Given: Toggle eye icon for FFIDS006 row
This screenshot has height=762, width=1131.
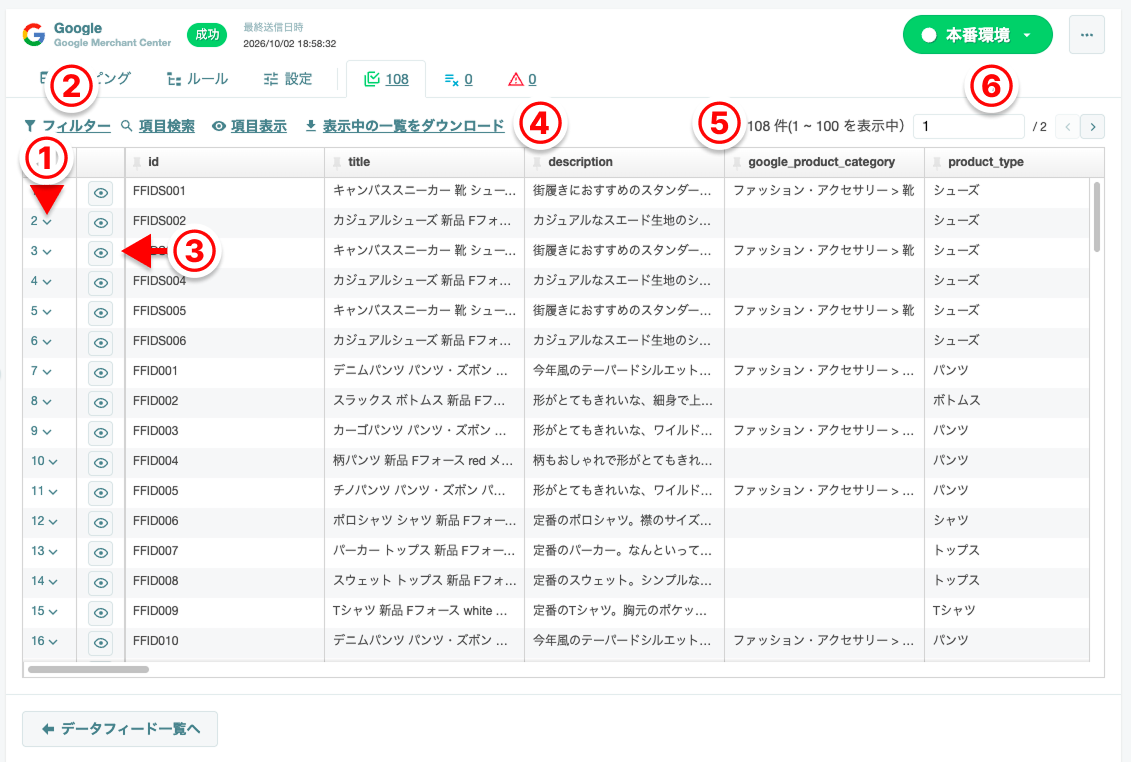Looking at the screenshot, I should click(x=101, y=343).
